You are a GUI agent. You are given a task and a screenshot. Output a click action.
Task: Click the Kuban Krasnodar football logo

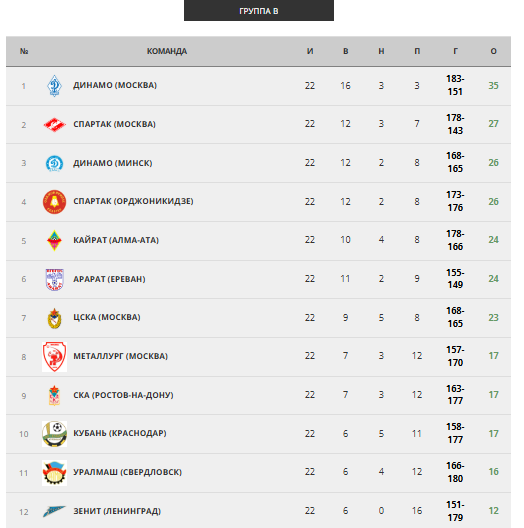[x=54, y=434]
